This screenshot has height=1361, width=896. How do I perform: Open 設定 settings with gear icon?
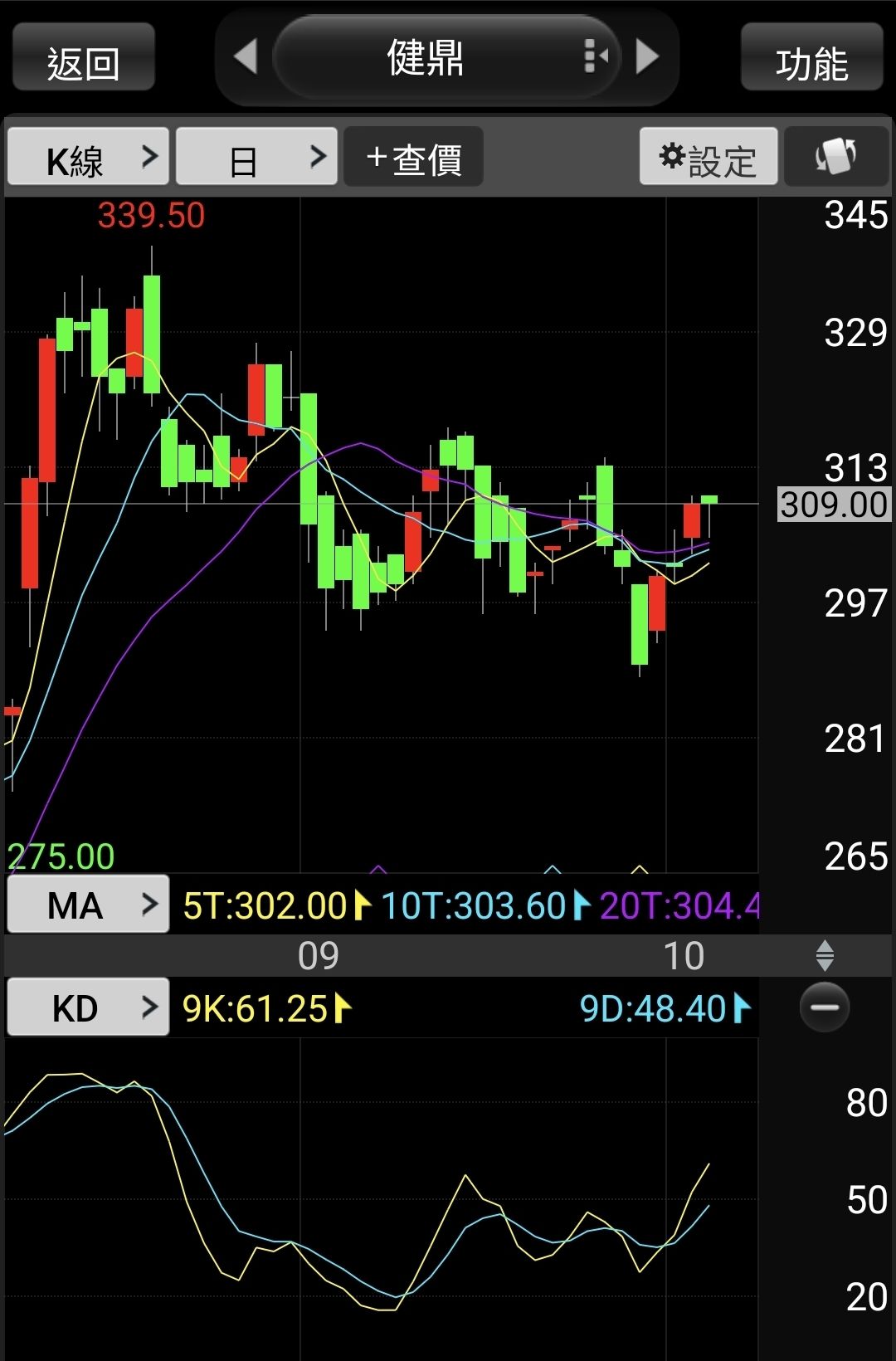pyautogui.click(x=709, y=156)
